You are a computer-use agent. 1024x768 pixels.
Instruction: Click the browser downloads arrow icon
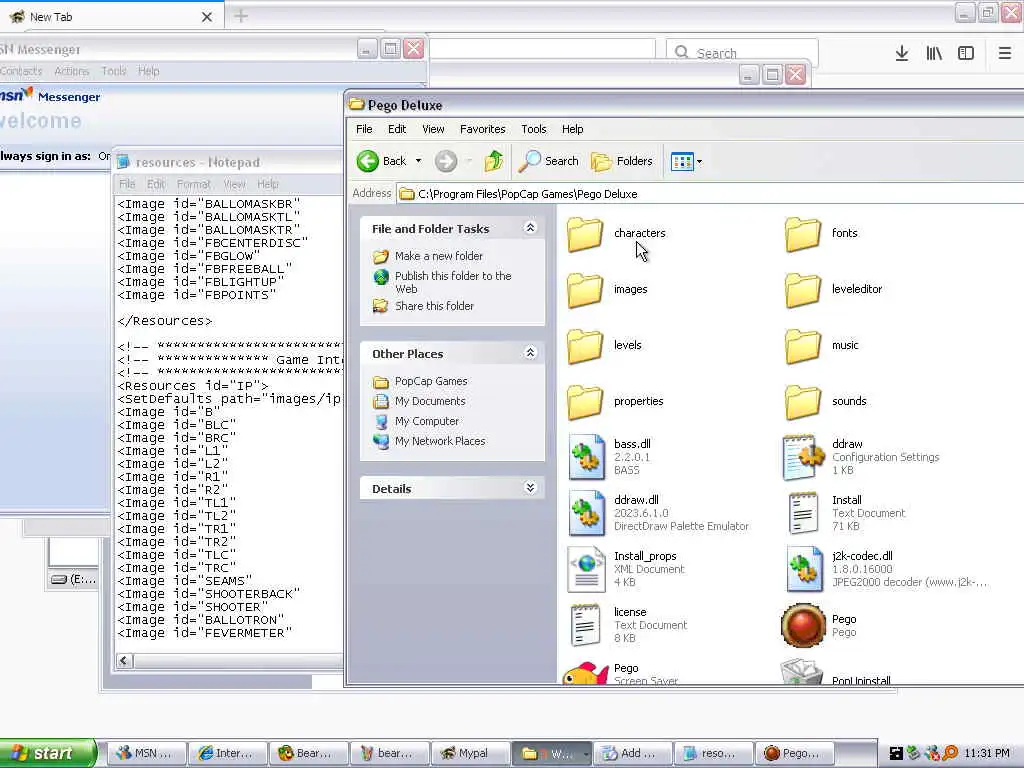(902, 53)
